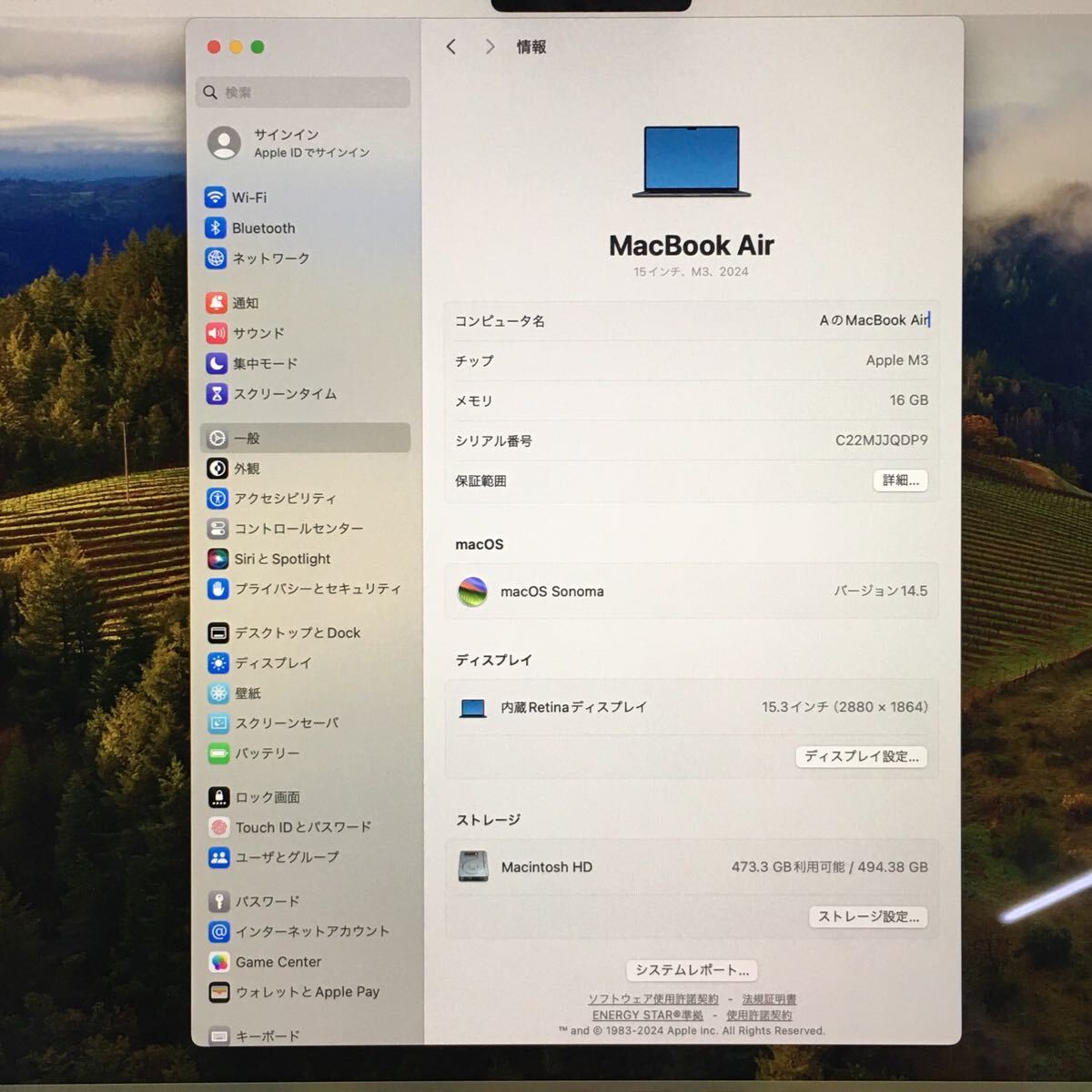Select インターネットアカウント in sidebar
The height and width of the screenshot is (1092, 1092).
click(312, 932)
